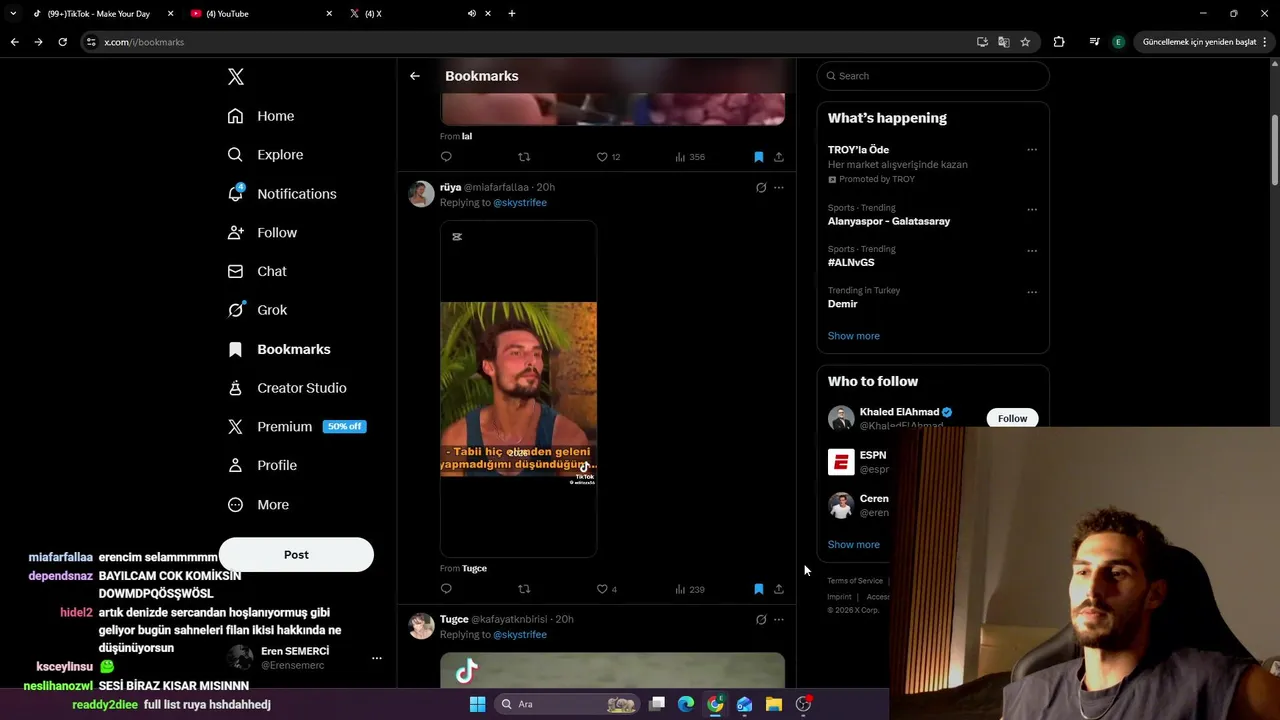Open more options on rüya's post
1280x720 pixels.
click(x=779, y=187)
